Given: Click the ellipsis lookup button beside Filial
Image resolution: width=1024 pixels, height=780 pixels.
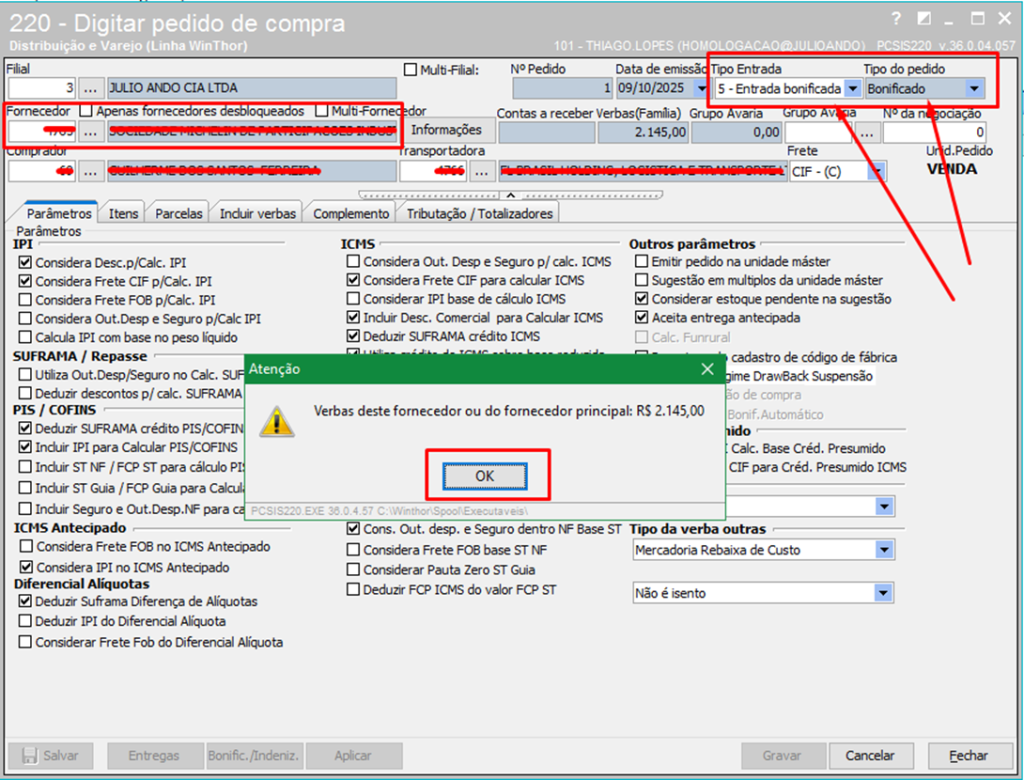Looking at the screenshot, I should coord(91,88).
